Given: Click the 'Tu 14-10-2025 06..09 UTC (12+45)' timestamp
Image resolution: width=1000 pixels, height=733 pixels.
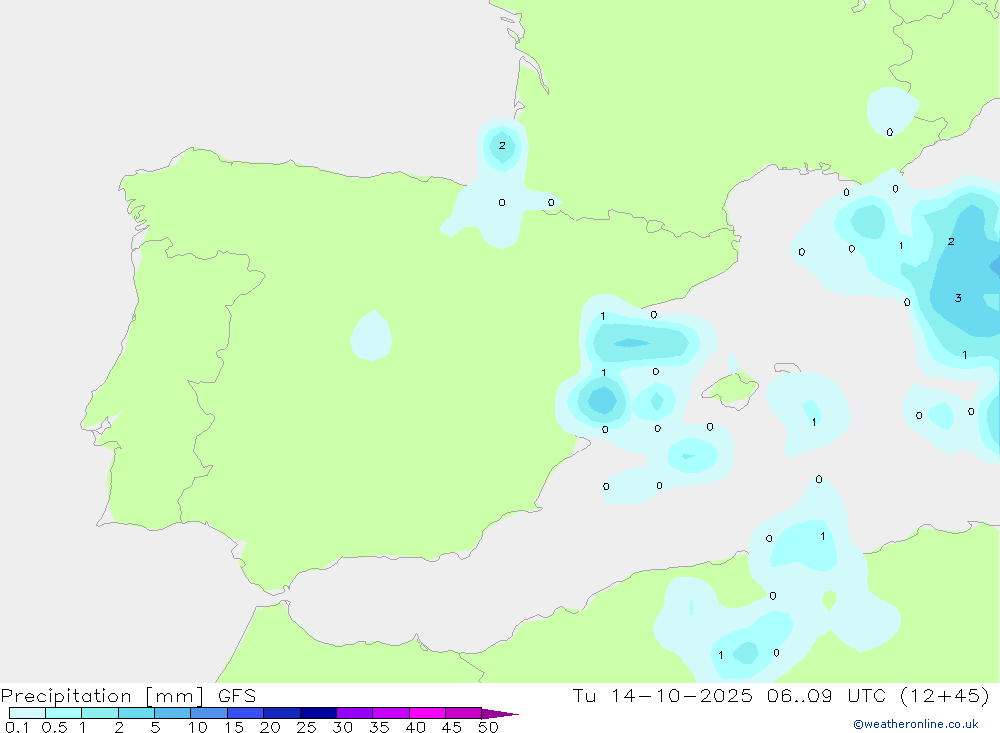Looking at the screenshot, I should 781,696.
